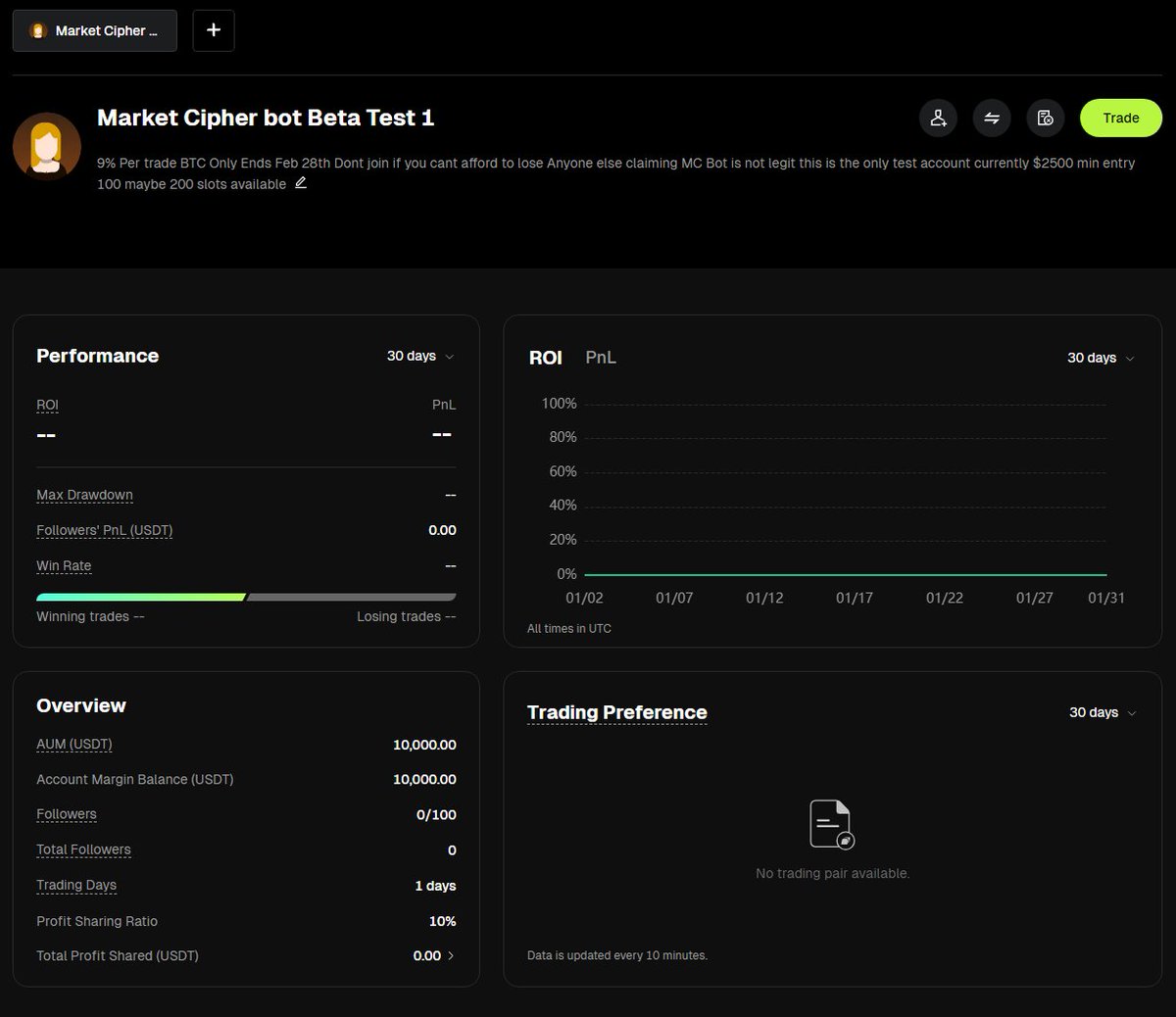Switch chart to PnL tab
The image size is (1176, 1017).
coord(601,358)
